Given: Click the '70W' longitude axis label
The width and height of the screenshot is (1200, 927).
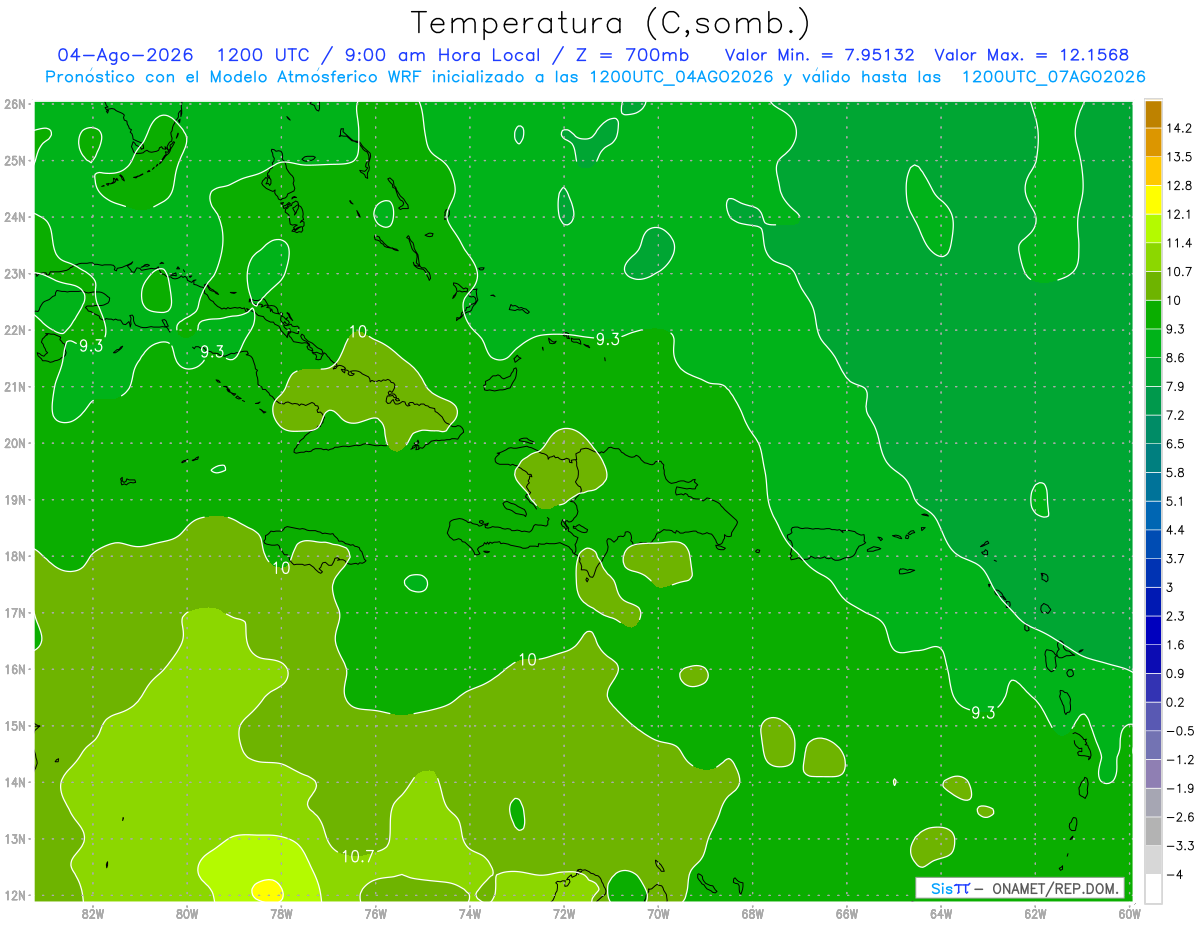Looking at the screenshot, I should pos(658,913).
